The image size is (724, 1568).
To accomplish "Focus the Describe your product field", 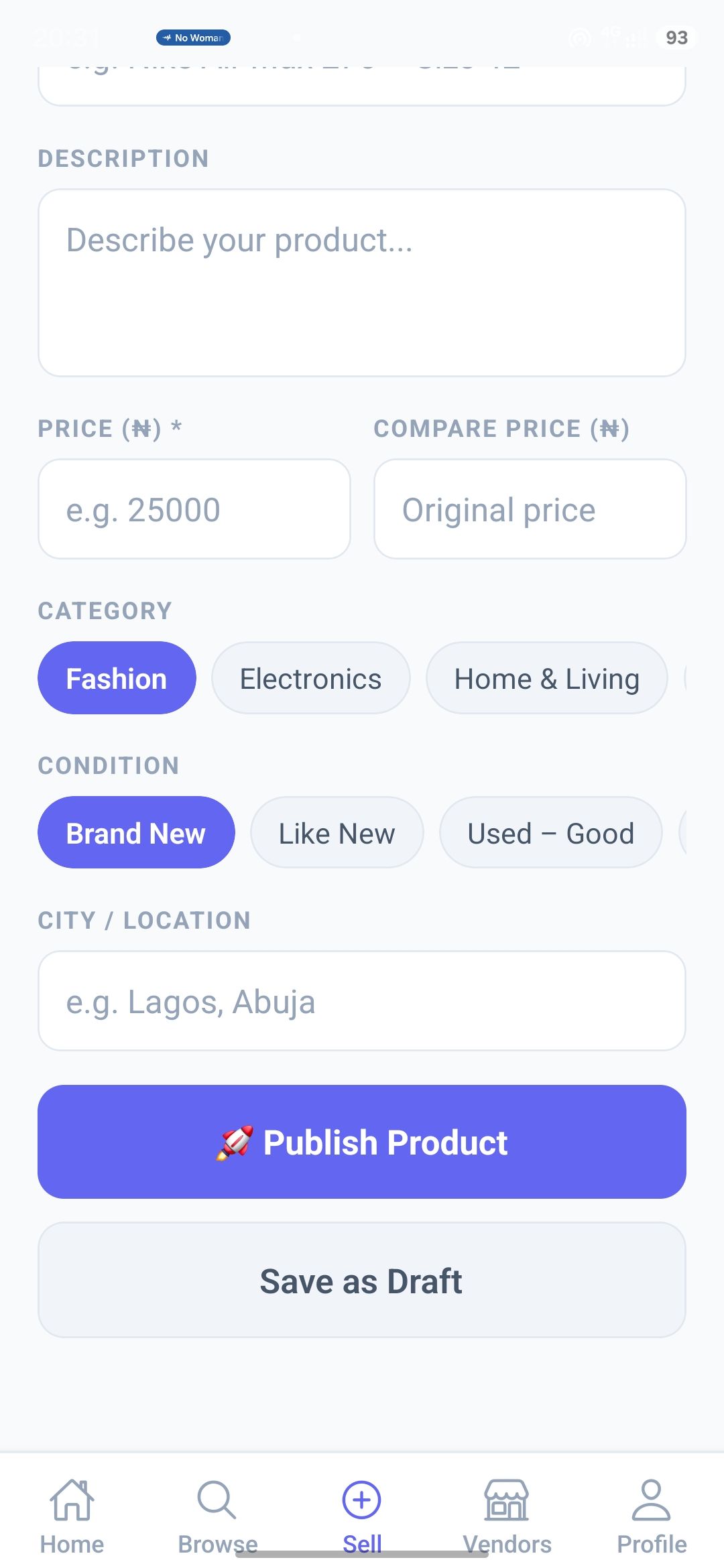I will pos(362,283).
